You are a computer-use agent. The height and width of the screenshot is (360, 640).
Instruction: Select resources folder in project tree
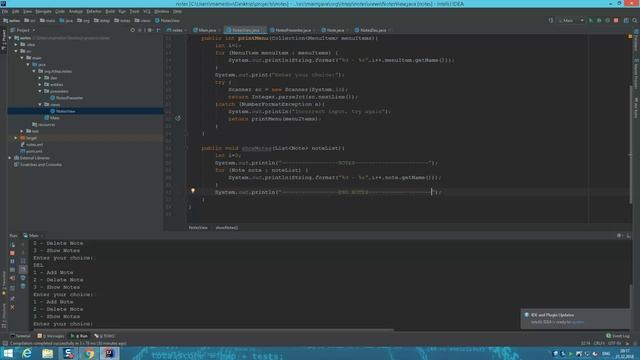point(44,124)
